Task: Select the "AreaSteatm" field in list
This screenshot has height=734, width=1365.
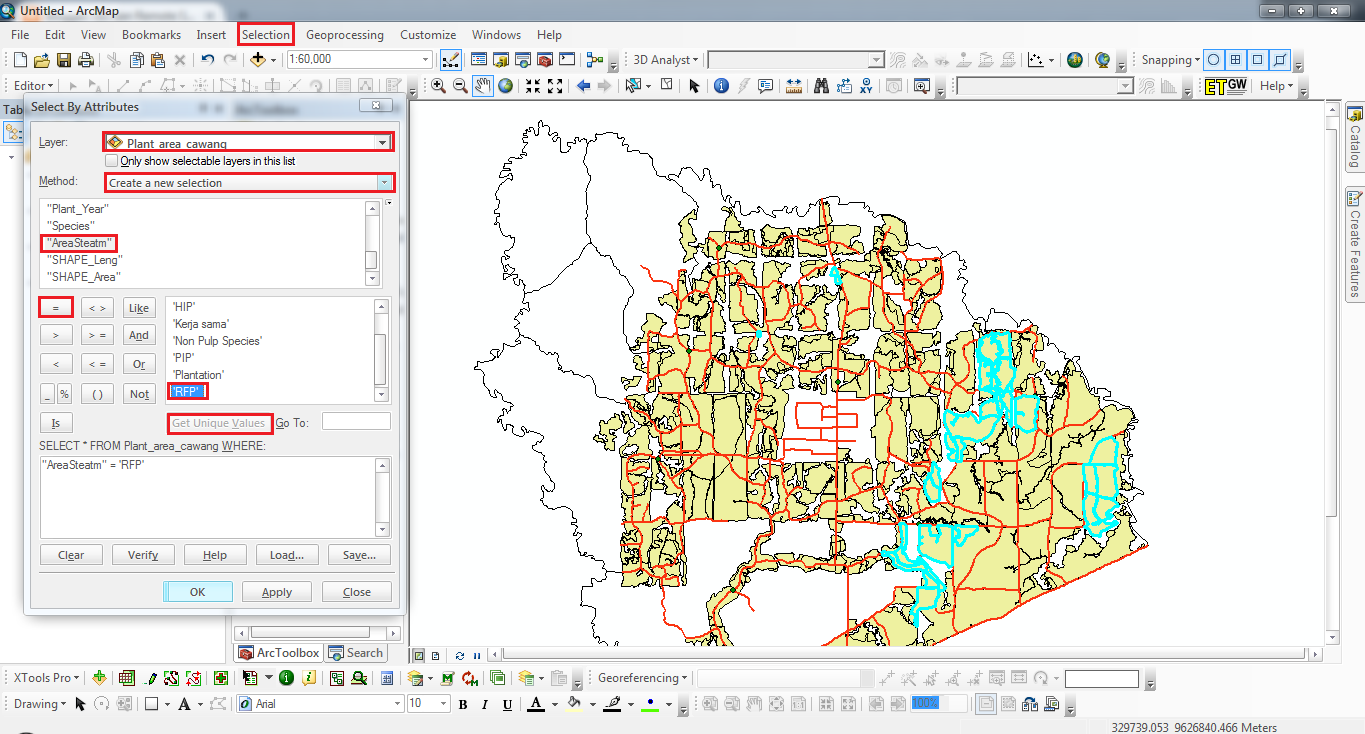Action: point(78,243)
